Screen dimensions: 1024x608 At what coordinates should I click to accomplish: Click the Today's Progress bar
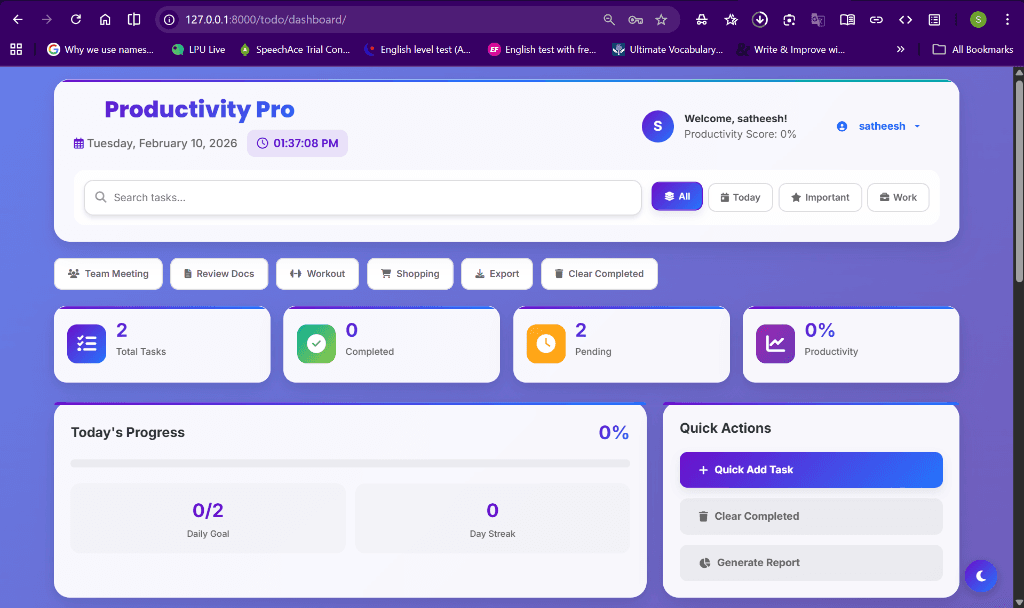click(349, 463)
